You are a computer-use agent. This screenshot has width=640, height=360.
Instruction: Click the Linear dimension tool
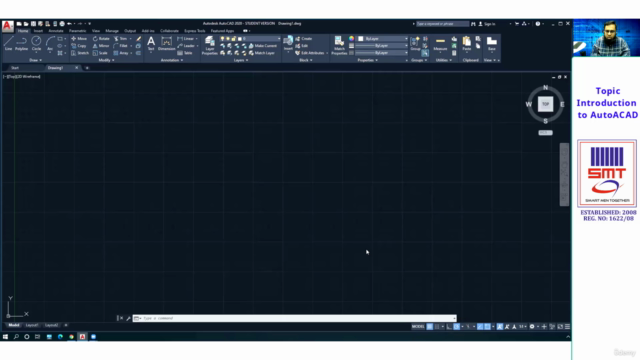(x=186, y=39)
